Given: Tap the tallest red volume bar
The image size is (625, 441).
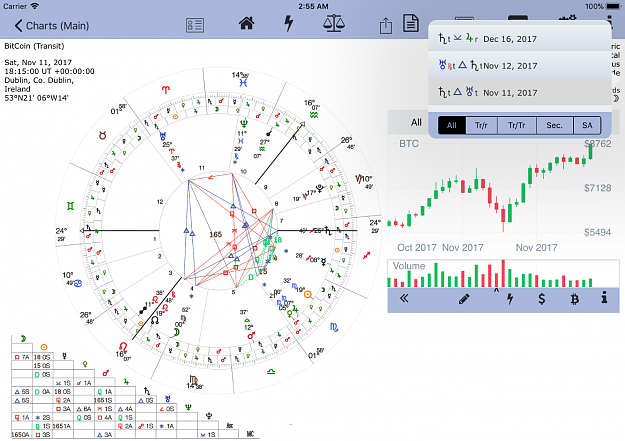Looking at the screenshot, I should (x=503, y=274).
